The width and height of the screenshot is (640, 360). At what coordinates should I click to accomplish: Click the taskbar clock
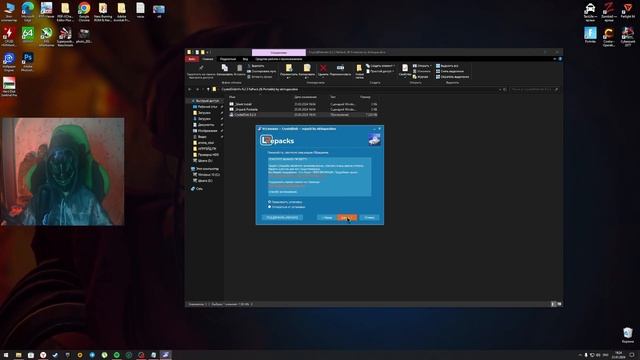point(619,355)
